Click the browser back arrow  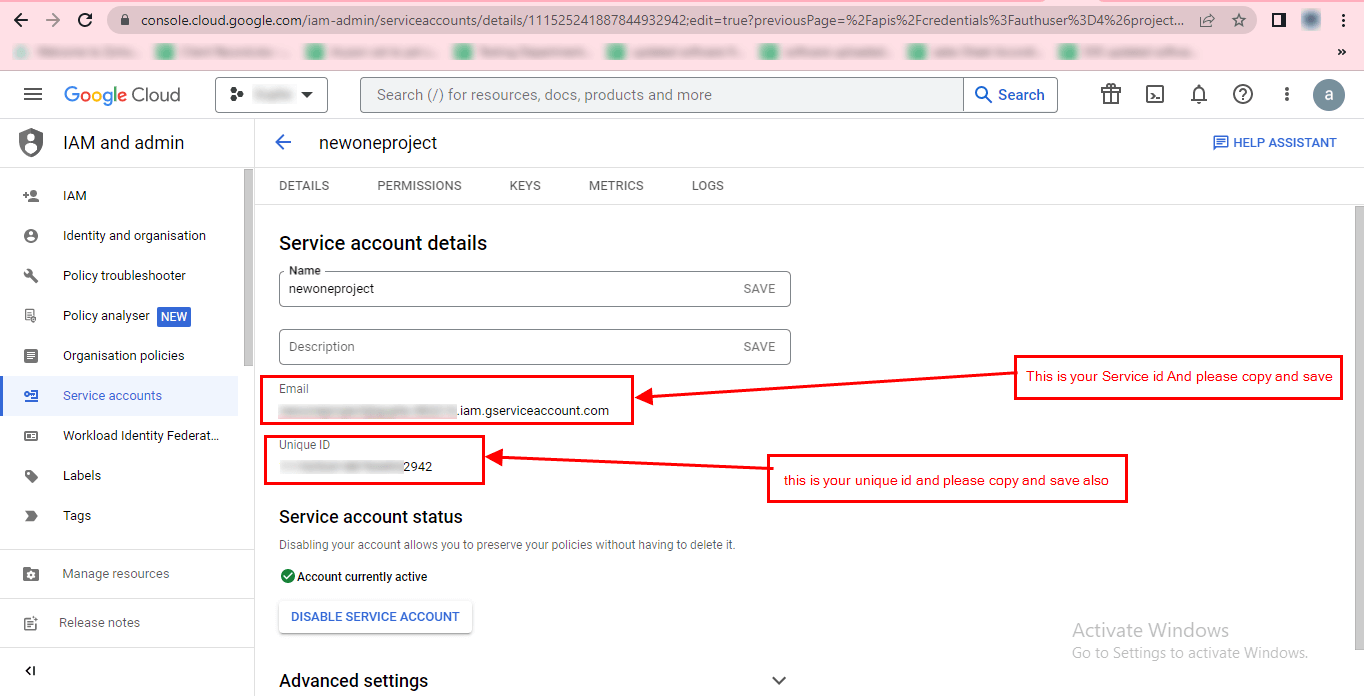pos(21,20)
